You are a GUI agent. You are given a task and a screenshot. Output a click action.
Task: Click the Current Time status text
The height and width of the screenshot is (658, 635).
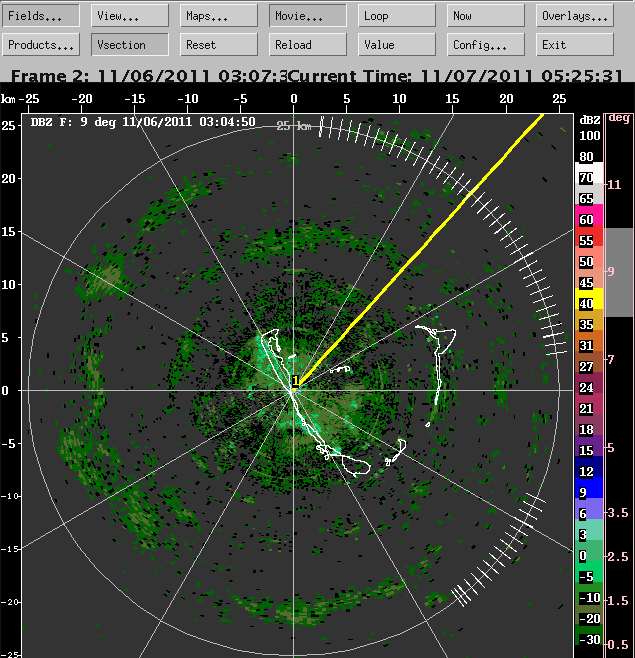456,76
